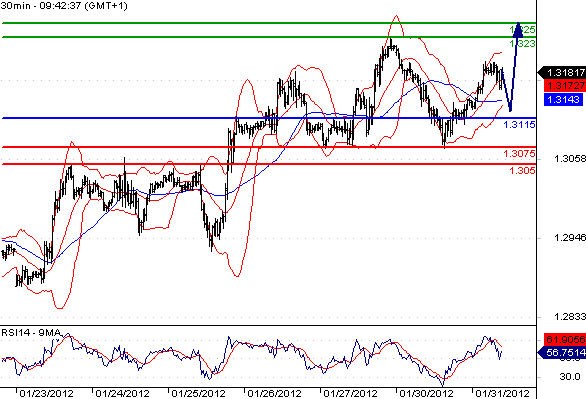Screen dimensions: 586x399
Task: Click the RSI14 - 9MA indicator label
Action: click(31, 332)
